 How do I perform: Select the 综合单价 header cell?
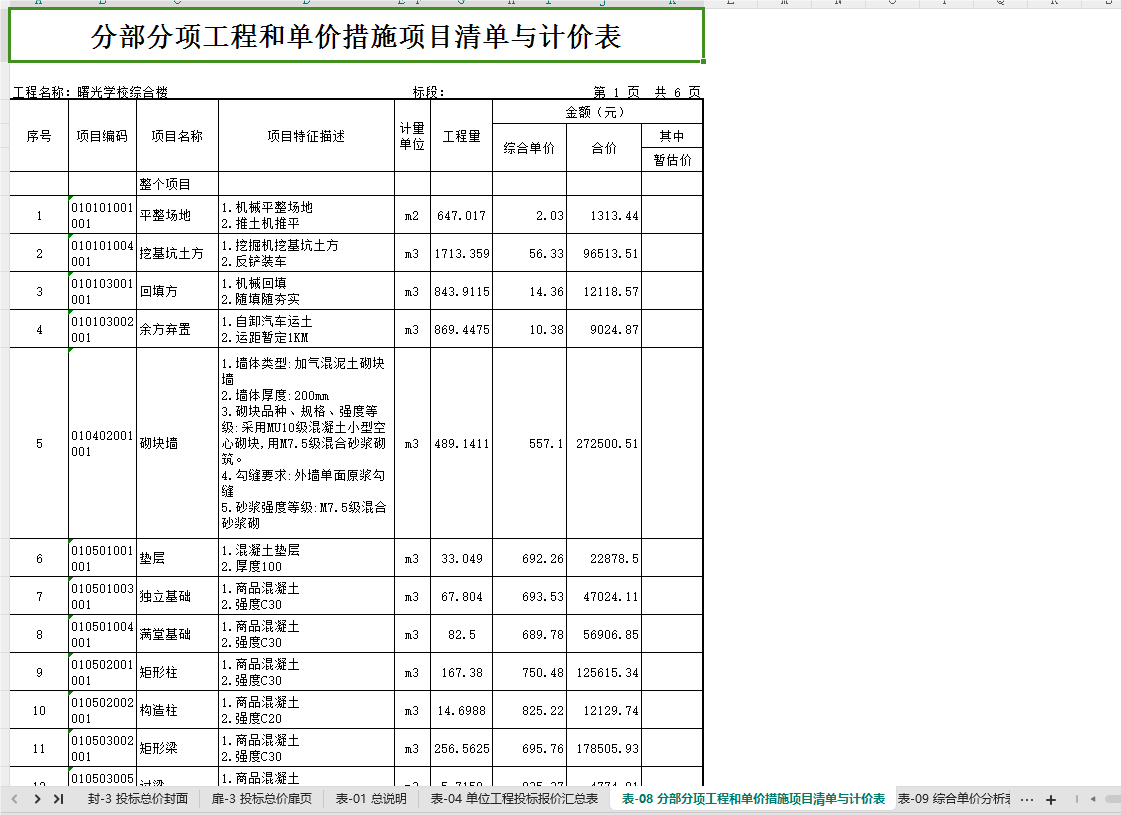click(x=529, y=148)
